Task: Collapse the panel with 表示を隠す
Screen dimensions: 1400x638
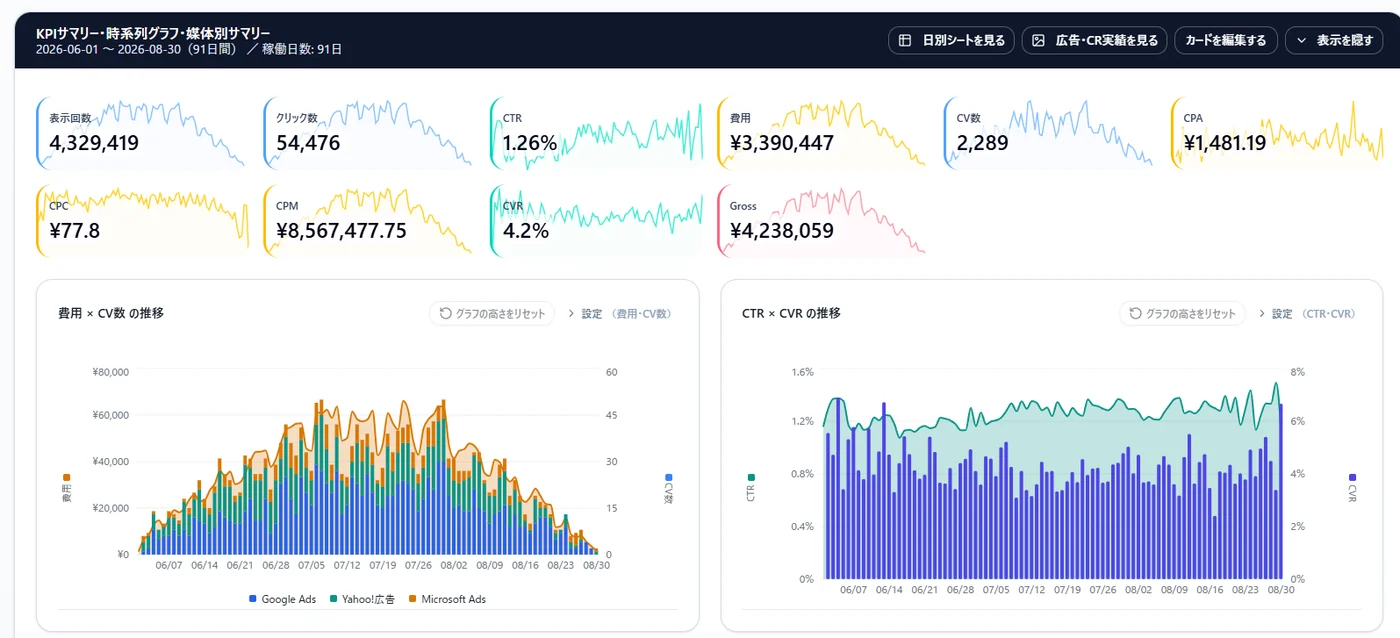Action: click(1334, 40)
